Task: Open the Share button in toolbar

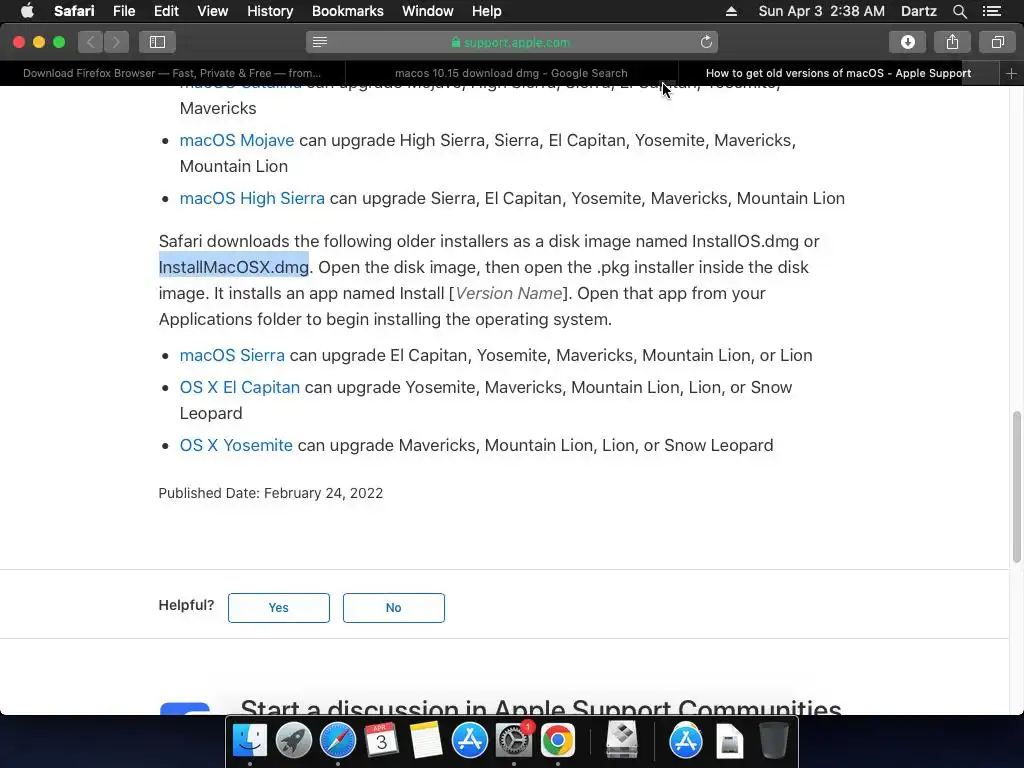Action: coord(952,42)
